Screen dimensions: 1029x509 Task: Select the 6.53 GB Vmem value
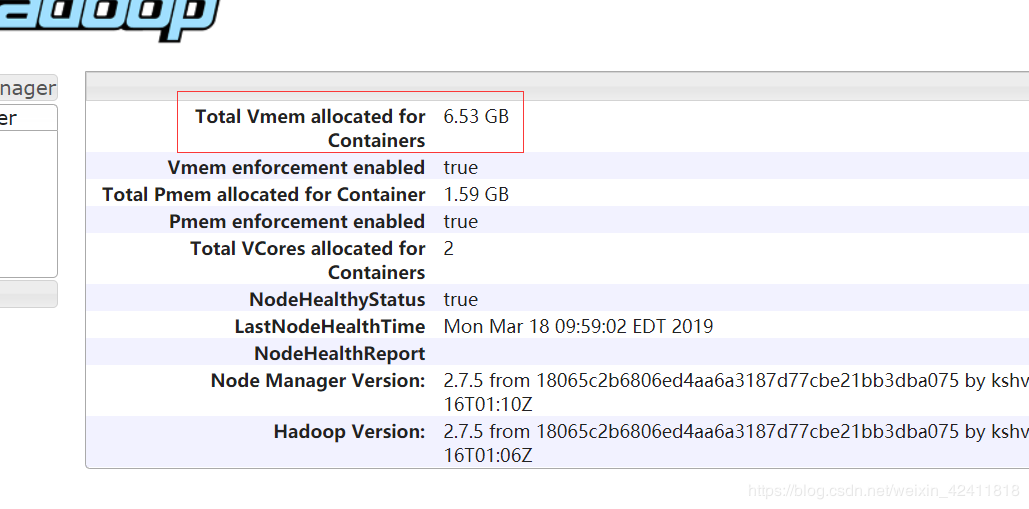pyautogui.click(x=476, y=117)
